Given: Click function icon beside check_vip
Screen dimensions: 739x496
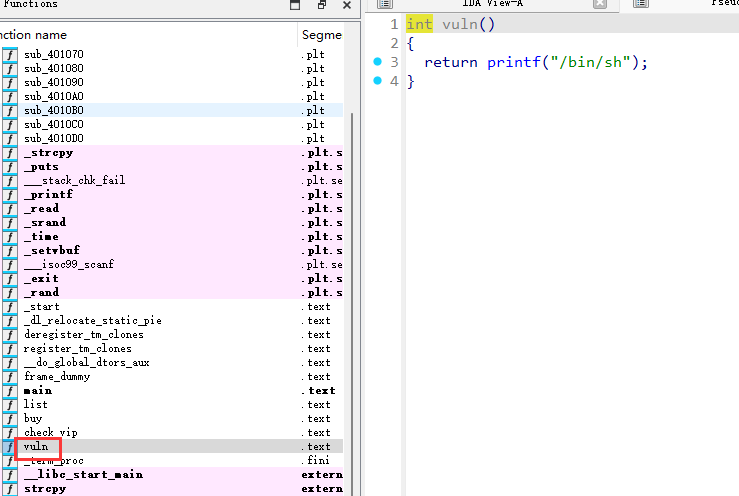Looking at the screenshot, I should pyautogui.click(x=10, y=432).
